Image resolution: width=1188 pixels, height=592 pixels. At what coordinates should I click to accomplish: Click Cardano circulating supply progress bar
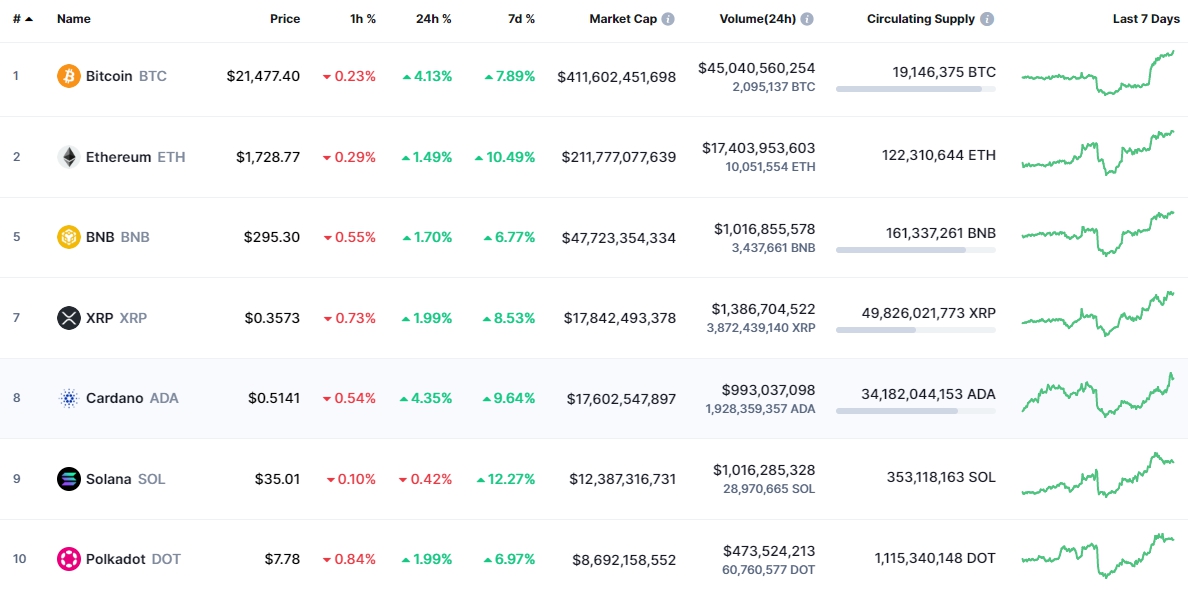(x=915, y=411)
